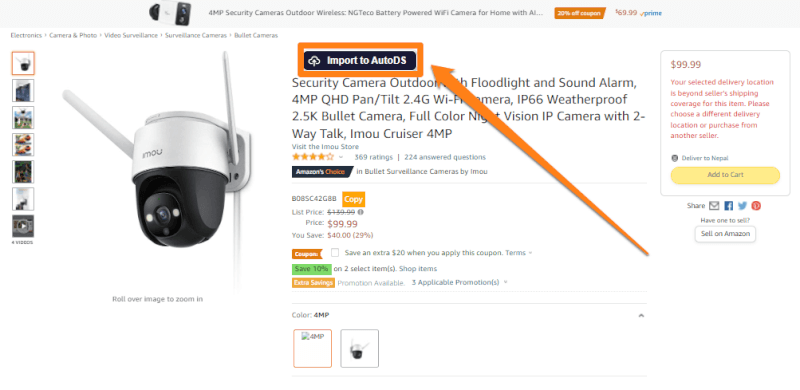The width and height of the screenshot is (800, 390).
Task: Visit the Imou Store link
Action: [325, 147]
